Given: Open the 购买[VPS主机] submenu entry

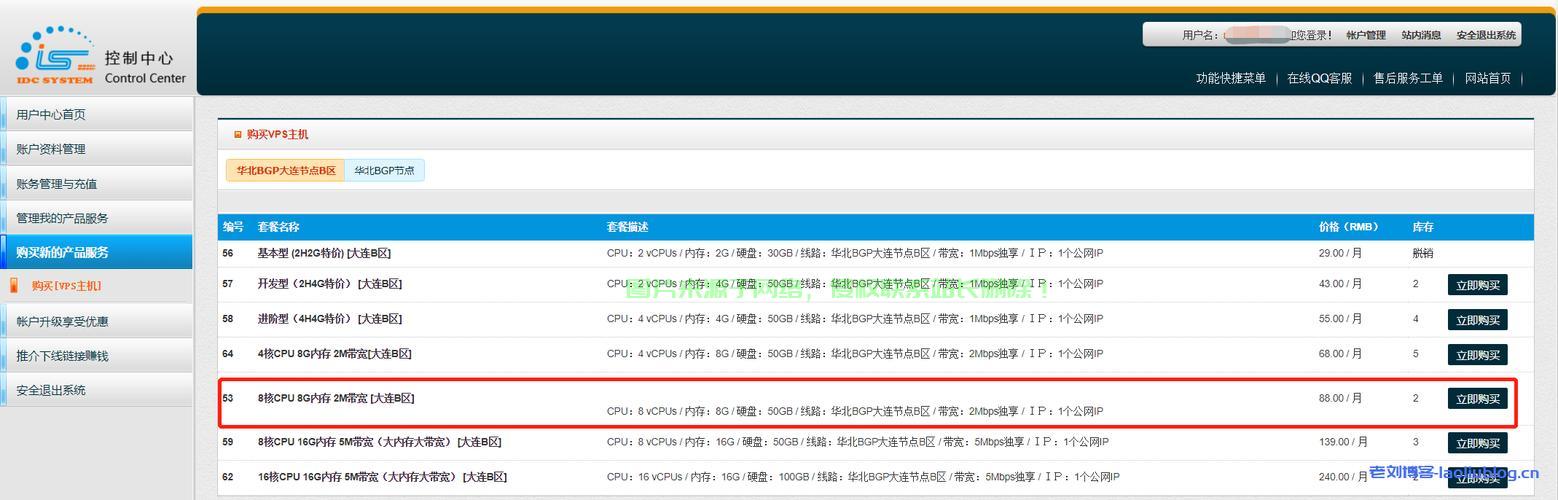Looking at the screenshot, I should [x=66, y=286].
